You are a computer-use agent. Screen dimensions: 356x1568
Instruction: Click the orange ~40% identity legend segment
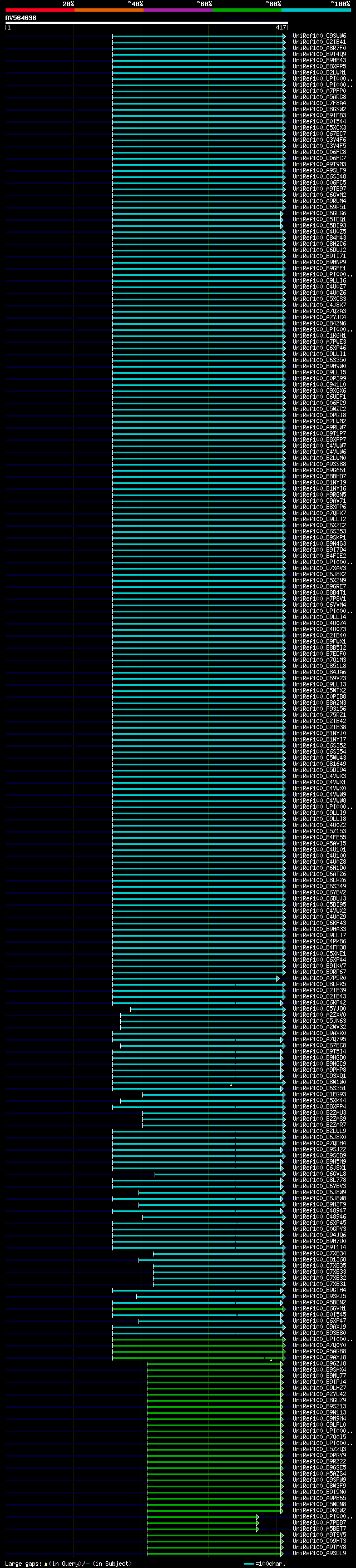tap(109, 10)
